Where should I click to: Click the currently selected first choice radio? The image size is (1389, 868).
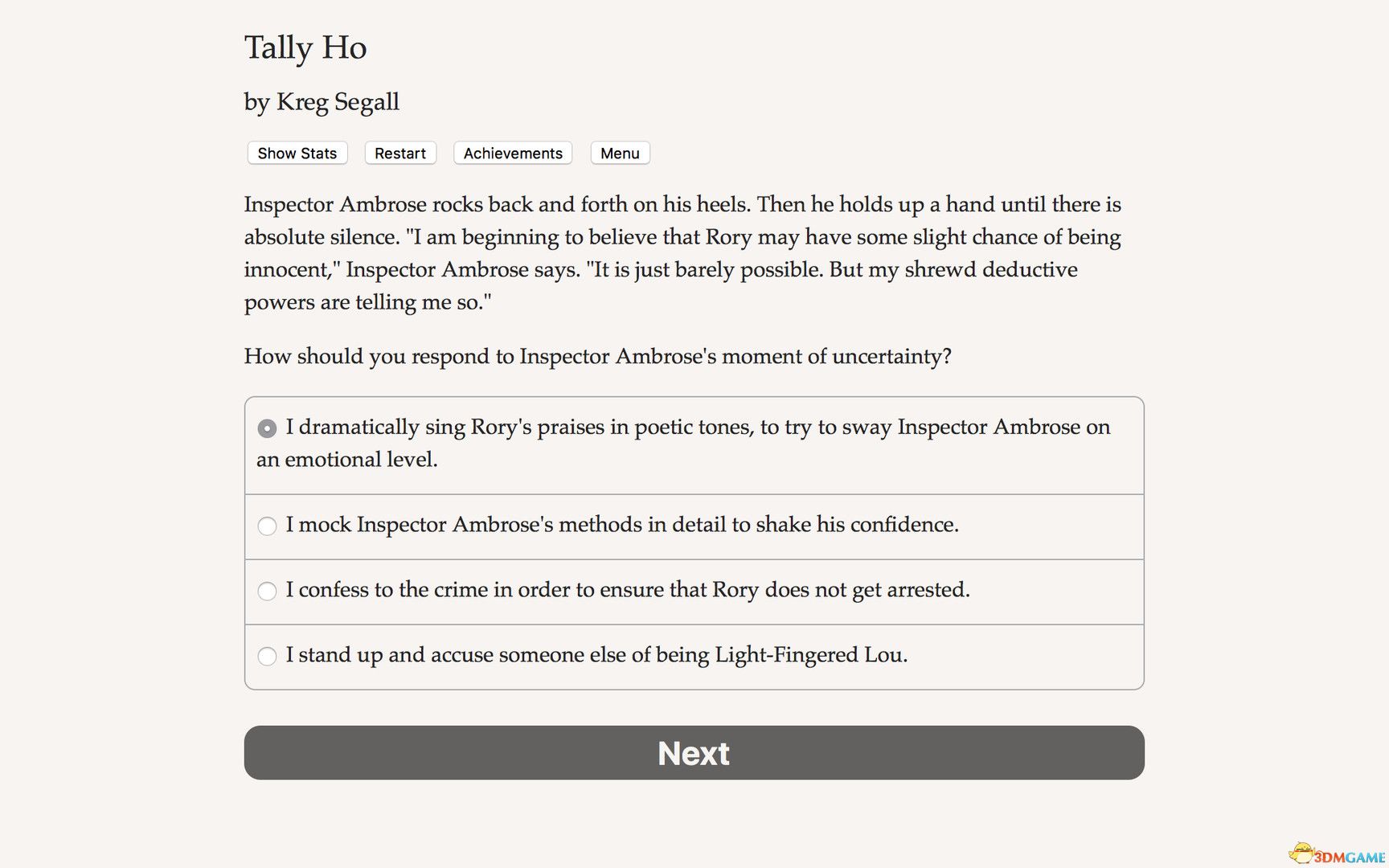pos(266,428)
